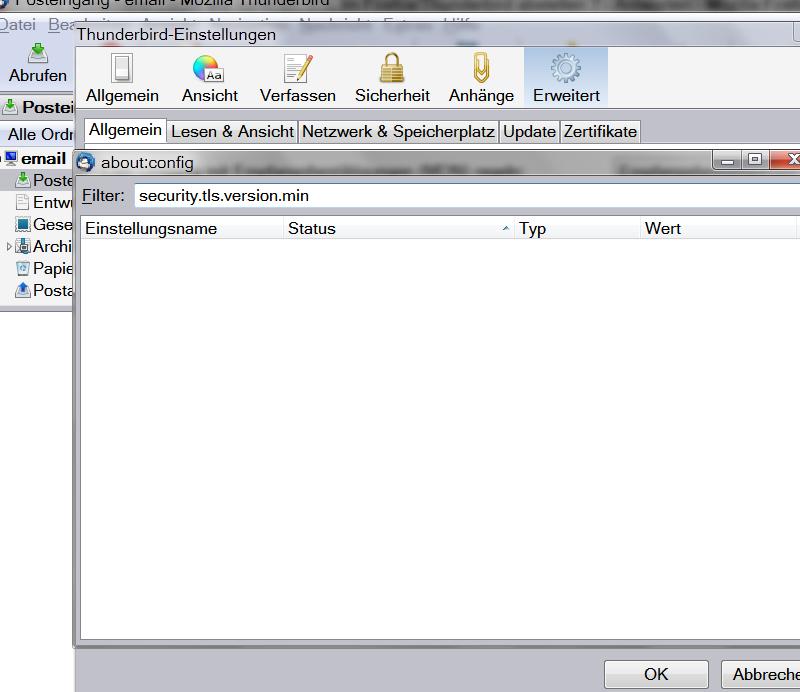Select the Papierkorb trash folder
This screenshot has width=800, height=692.
pyautogui.click(x=43, y=268)
